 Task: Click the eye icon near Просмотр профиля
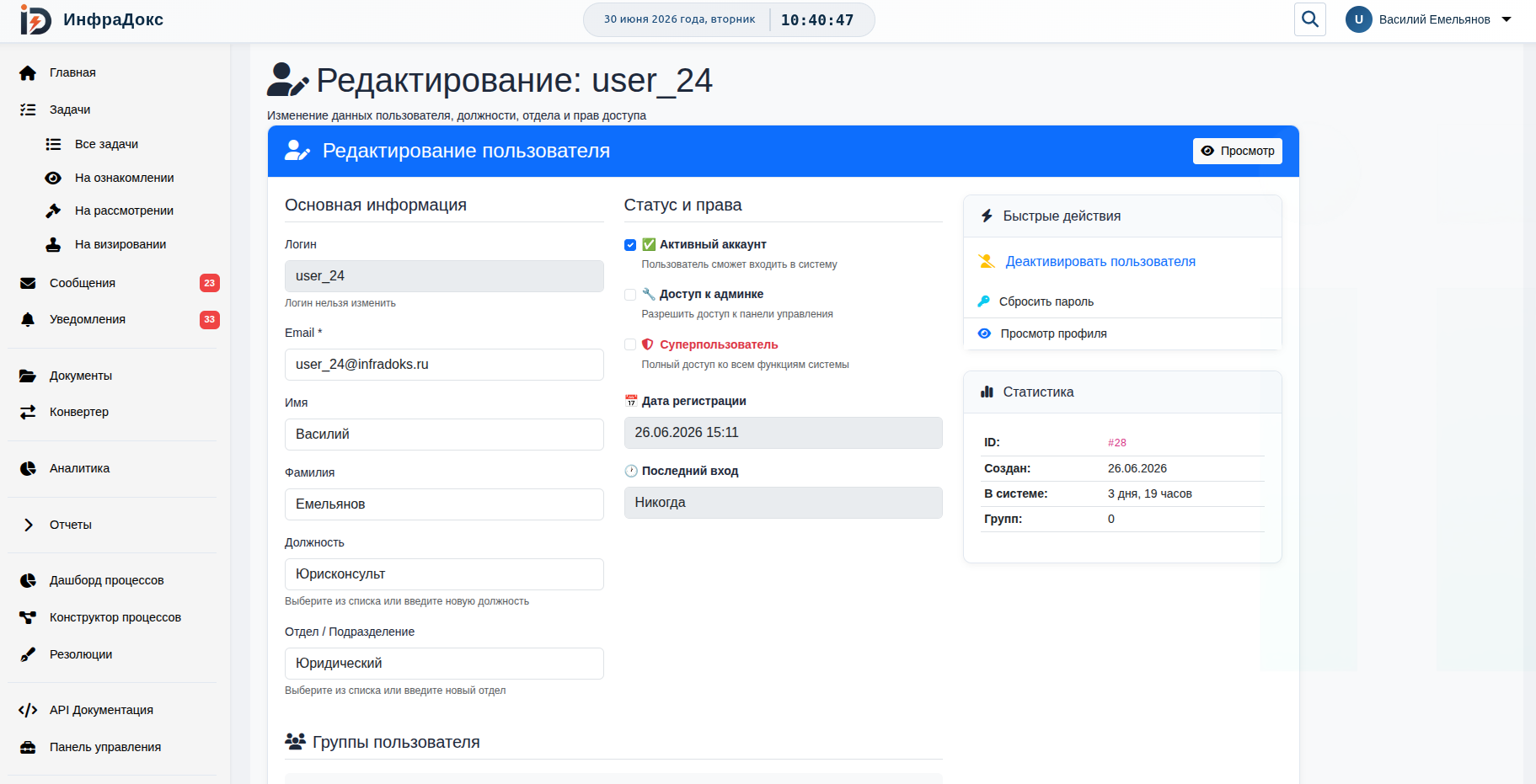click(984, 333)
